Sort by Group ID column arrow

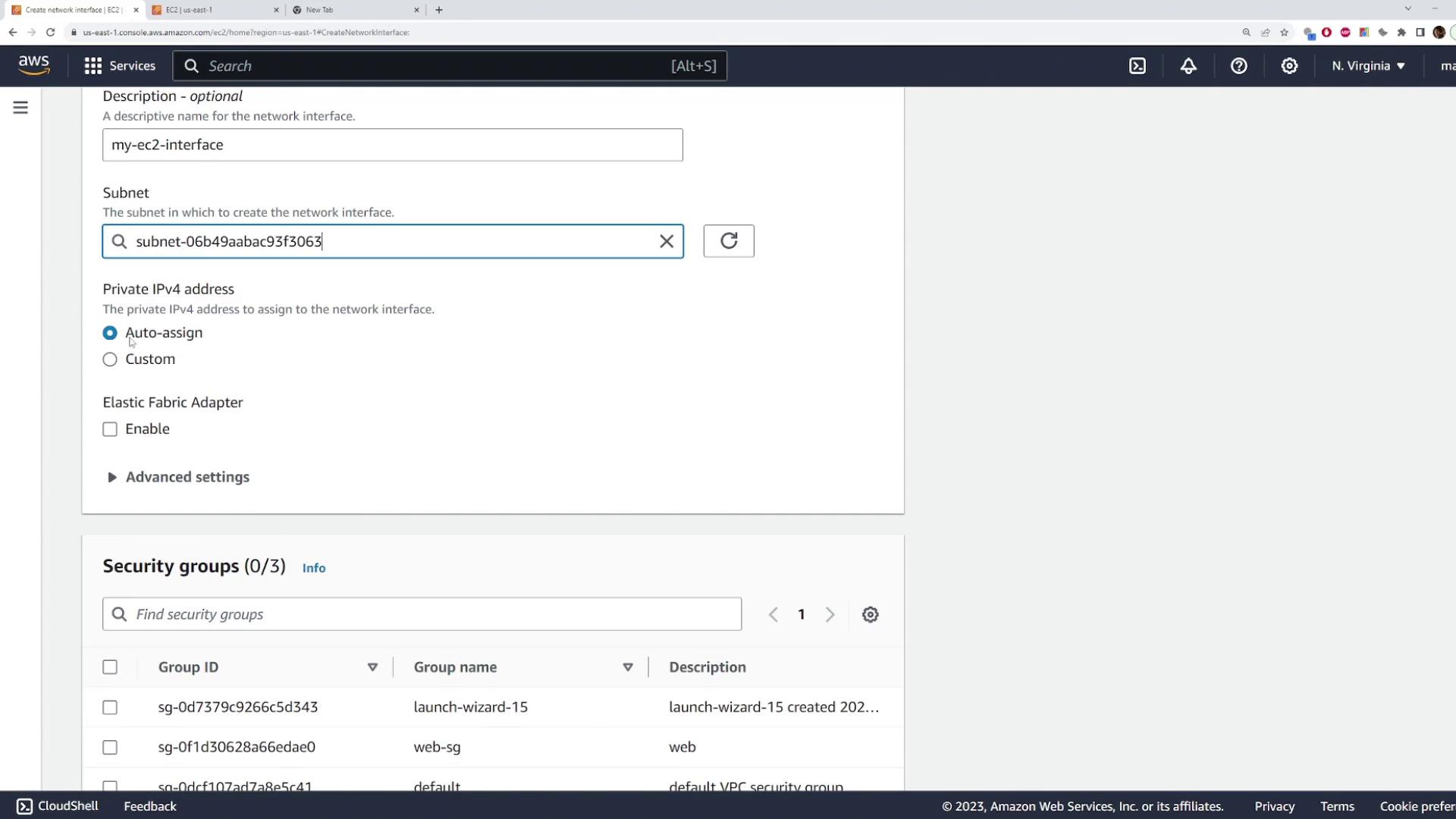(372, 667)
